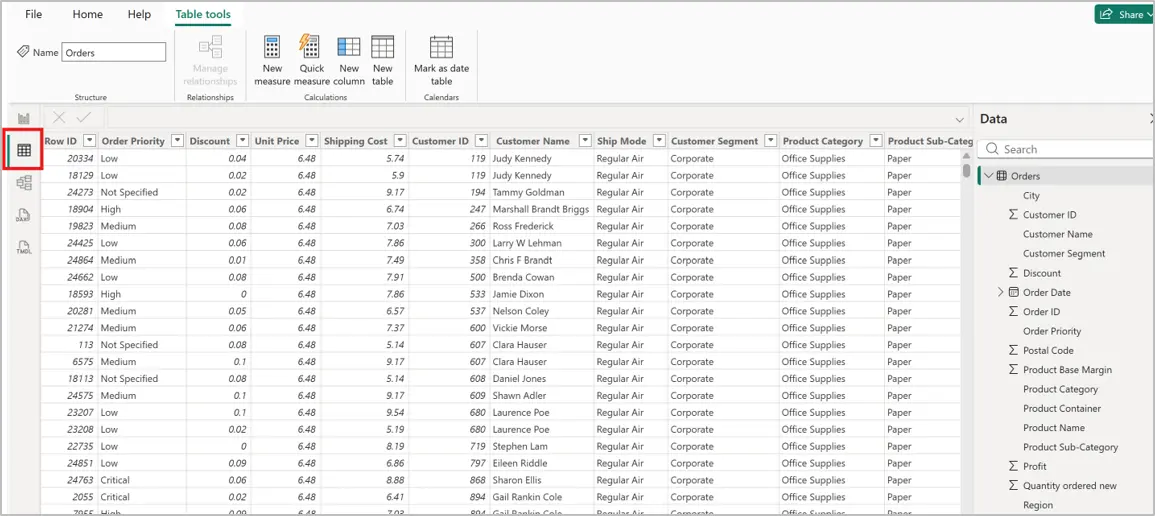Select the Customer Segment field in Data pane

(x=1064, y=253)
